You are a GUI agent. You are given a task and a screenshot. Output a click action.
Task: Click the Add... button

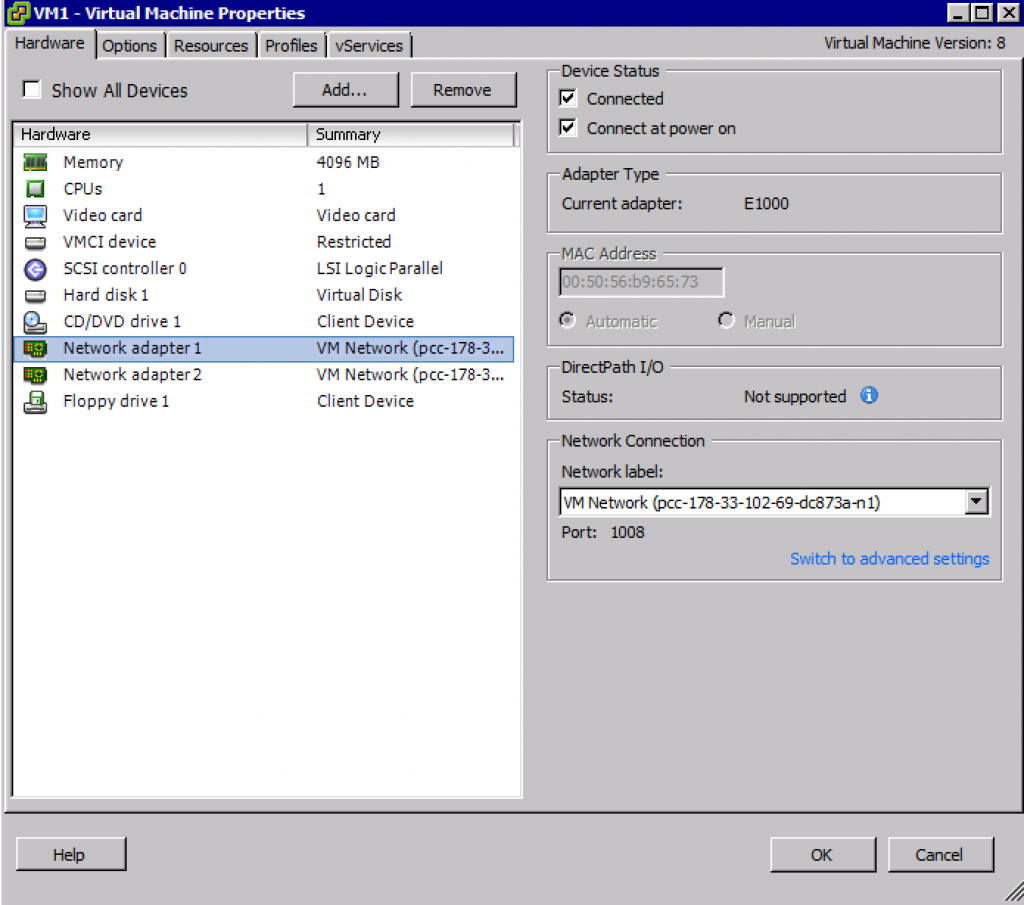345,89
